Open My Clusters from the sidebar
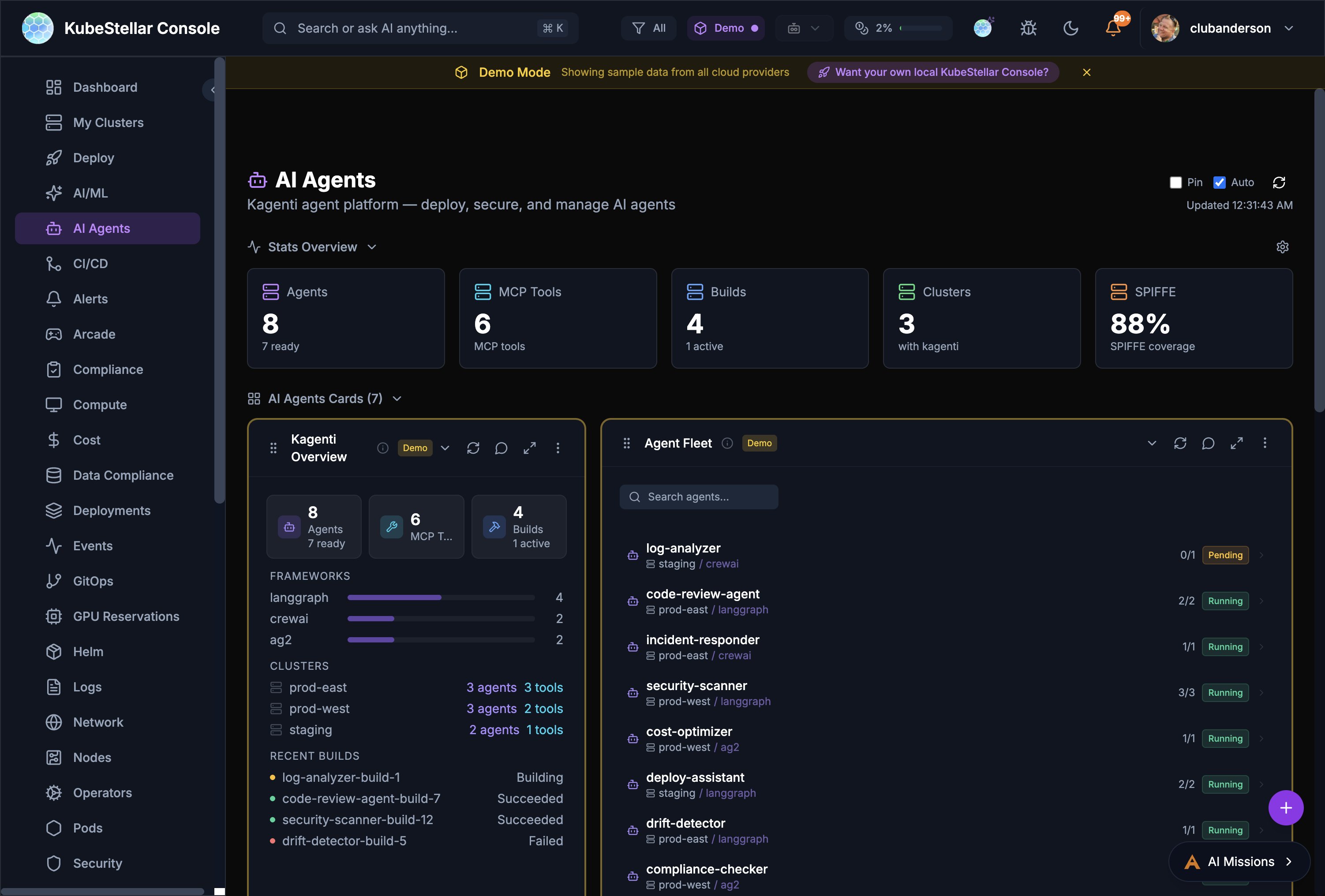 coord(109,123)
